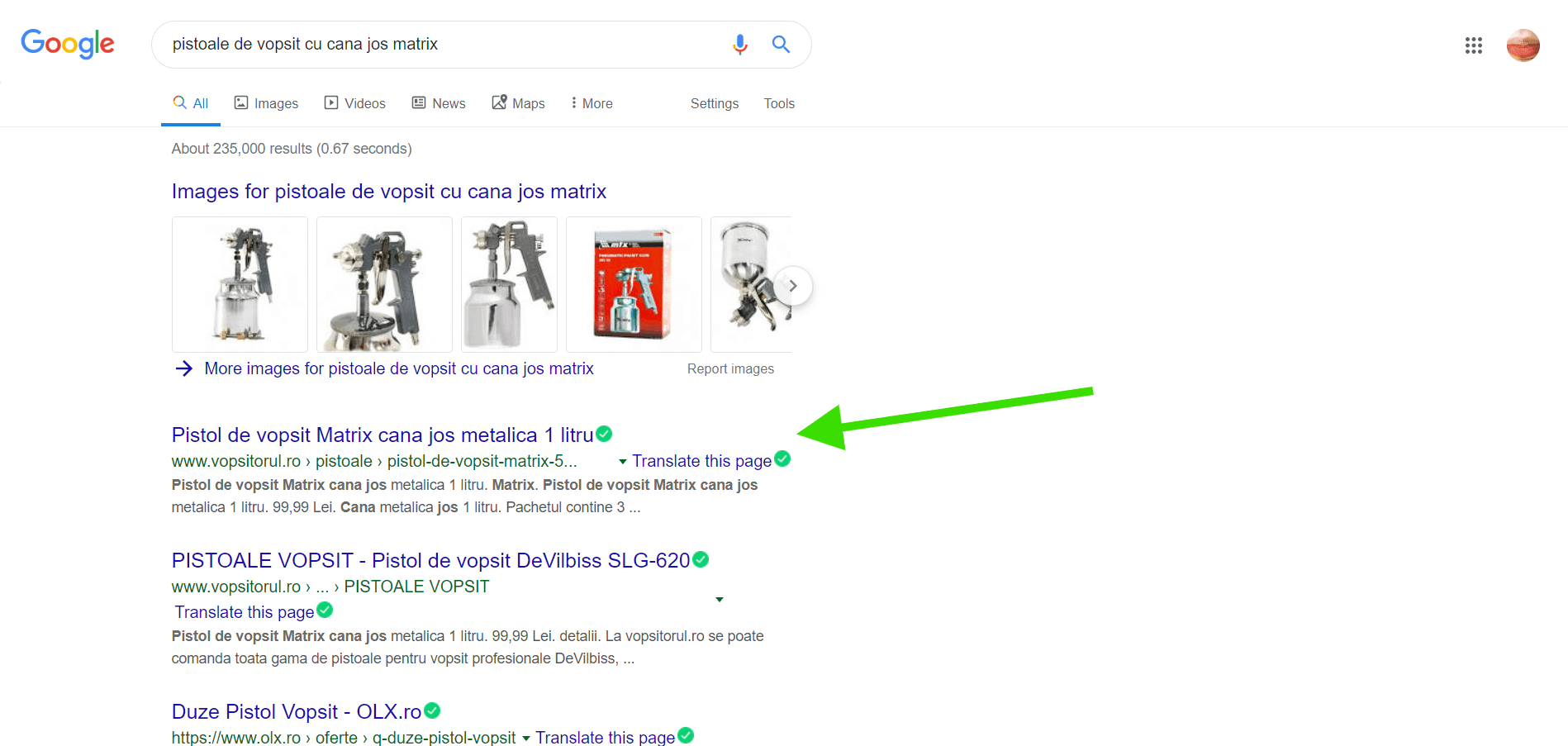Click the blue search magnifier button
Image resolution: width=1568 pixels, height=746 pixels.
coord(781,44)
